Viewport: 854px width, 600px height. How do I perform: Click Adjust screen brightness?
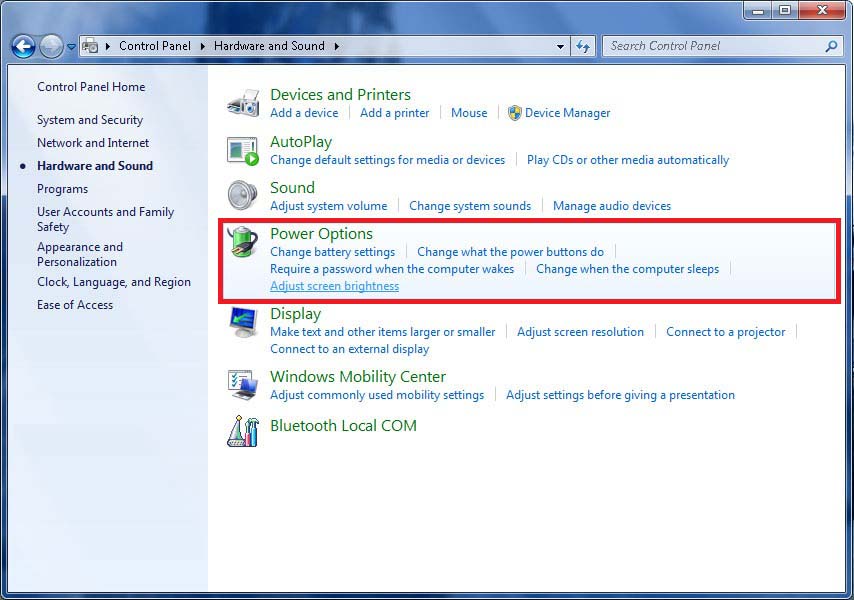(334, 286)
